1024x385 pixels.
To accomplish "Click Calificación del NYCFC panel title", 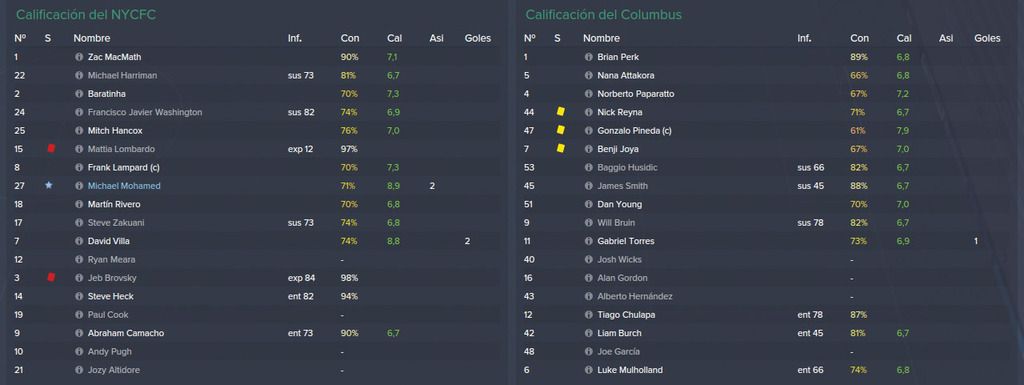I will pos(86,14).
